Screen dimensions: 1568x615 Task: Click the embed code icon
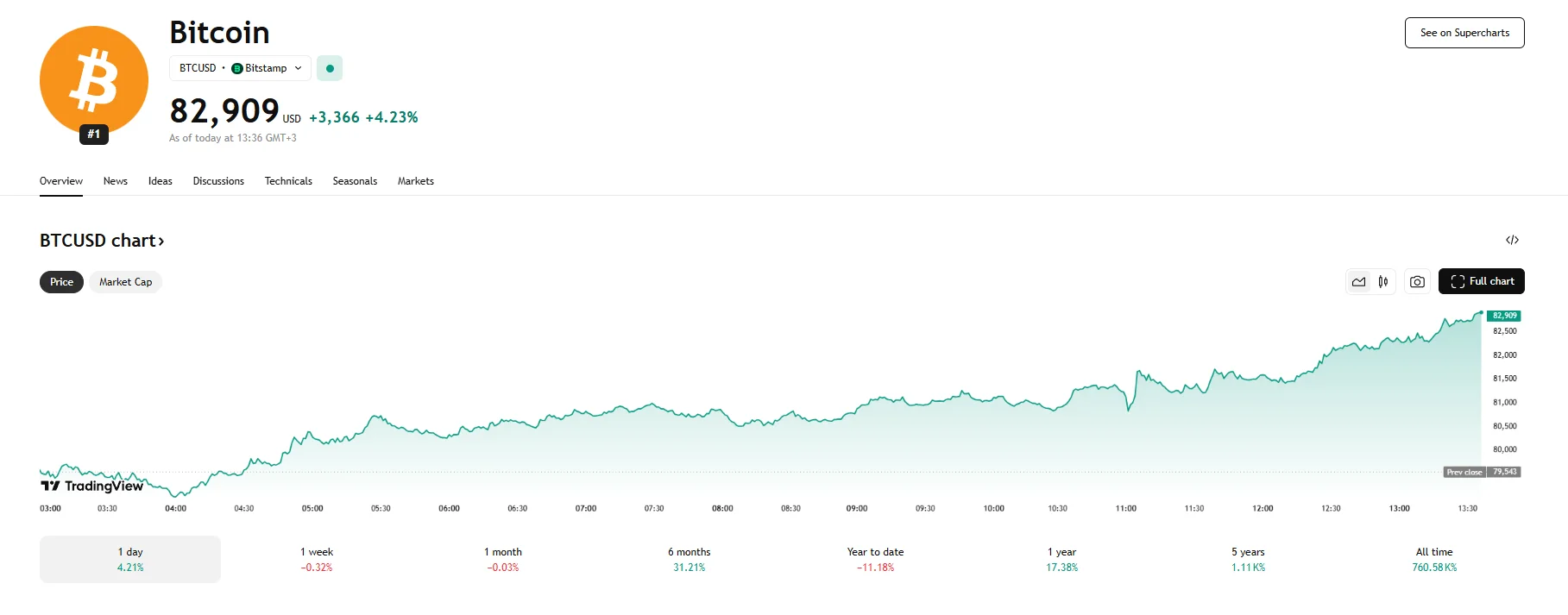click(1512, 240)
